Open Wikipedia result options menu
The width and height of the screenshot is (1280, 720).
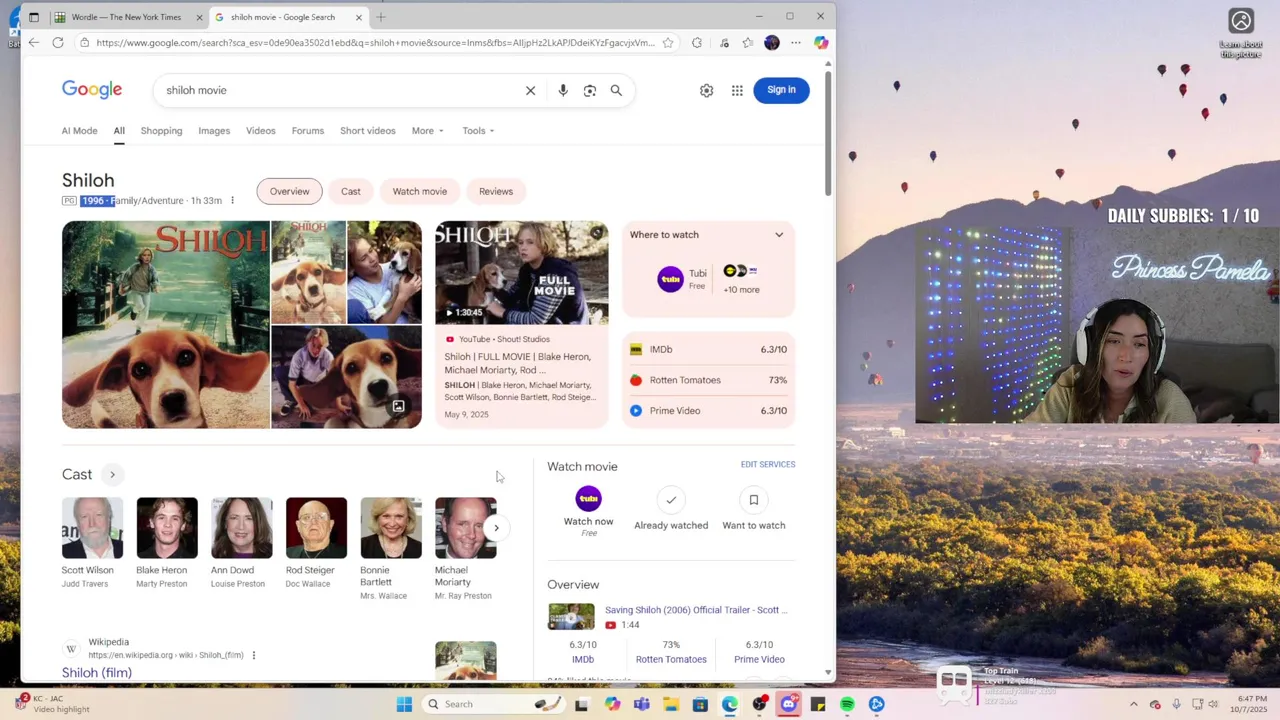254,656
